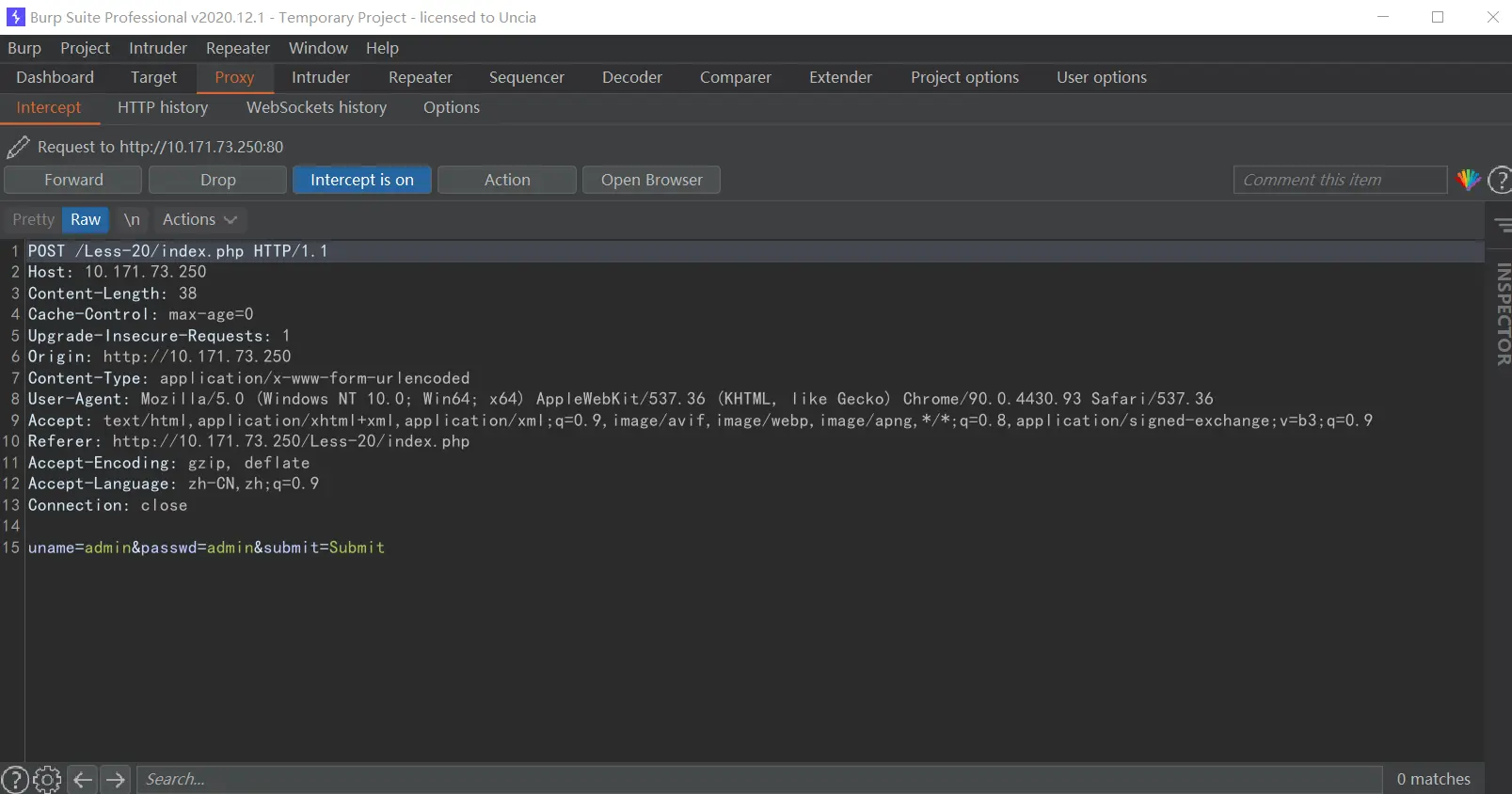
Task: Open the Action button menu
Action: point(507,180)
